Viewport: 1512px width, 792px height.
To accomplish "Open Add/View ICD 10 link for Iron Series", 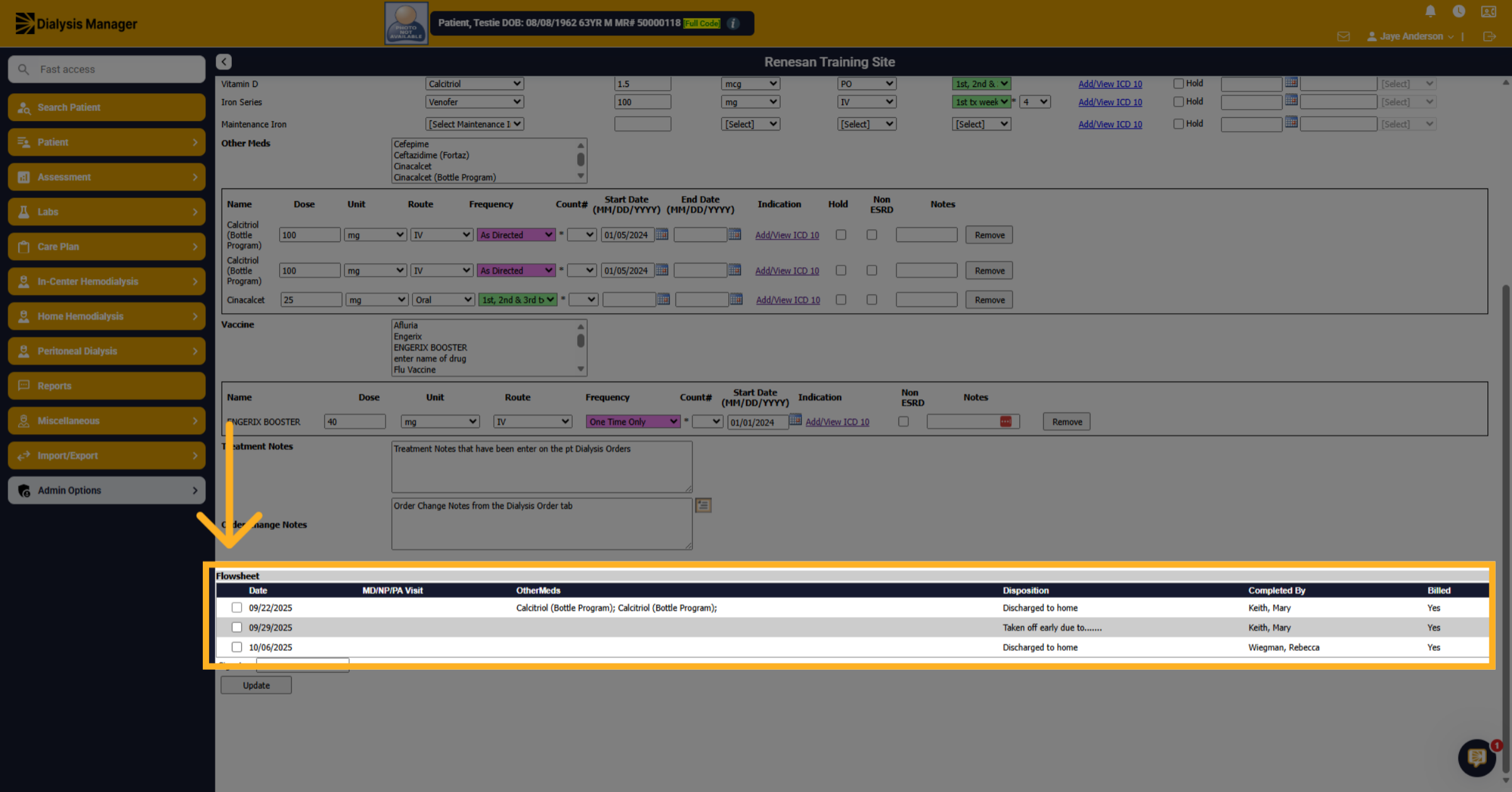I will coord(1110,102).
